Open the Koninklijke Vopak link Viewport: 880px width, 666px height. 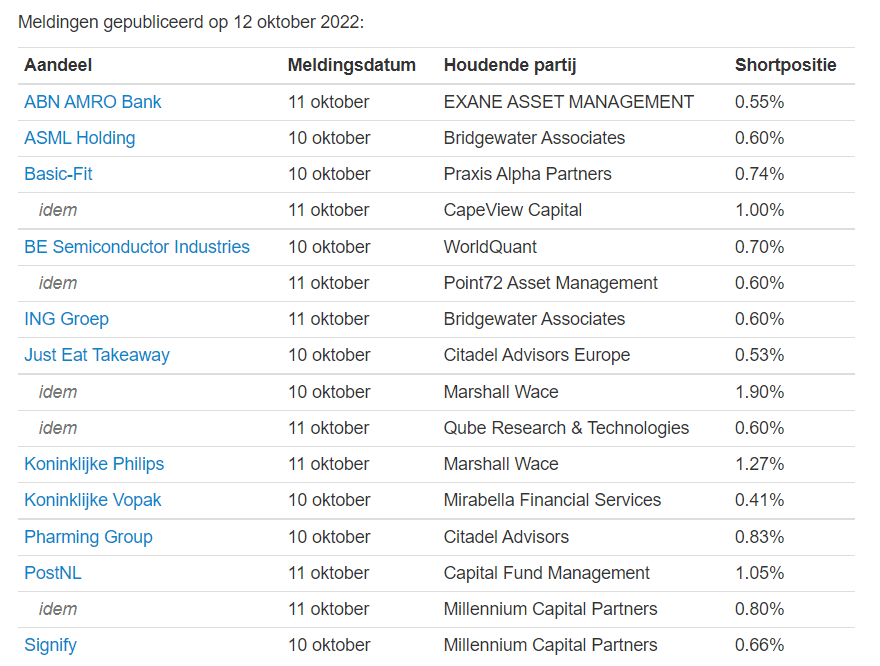point(93,500)
